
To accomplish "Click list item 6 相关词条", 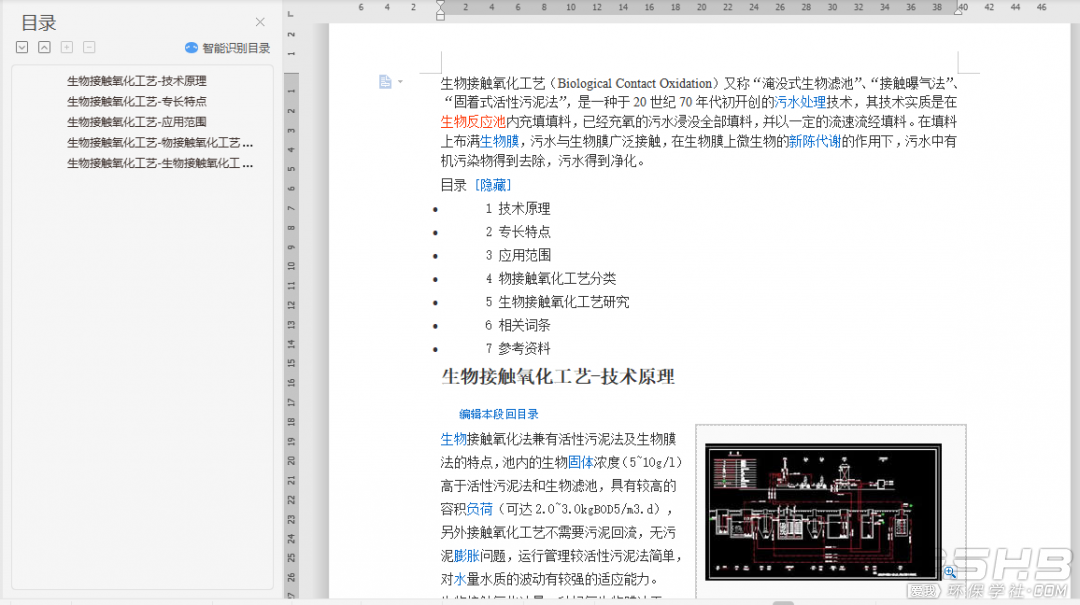I will [x=517, y=325].
